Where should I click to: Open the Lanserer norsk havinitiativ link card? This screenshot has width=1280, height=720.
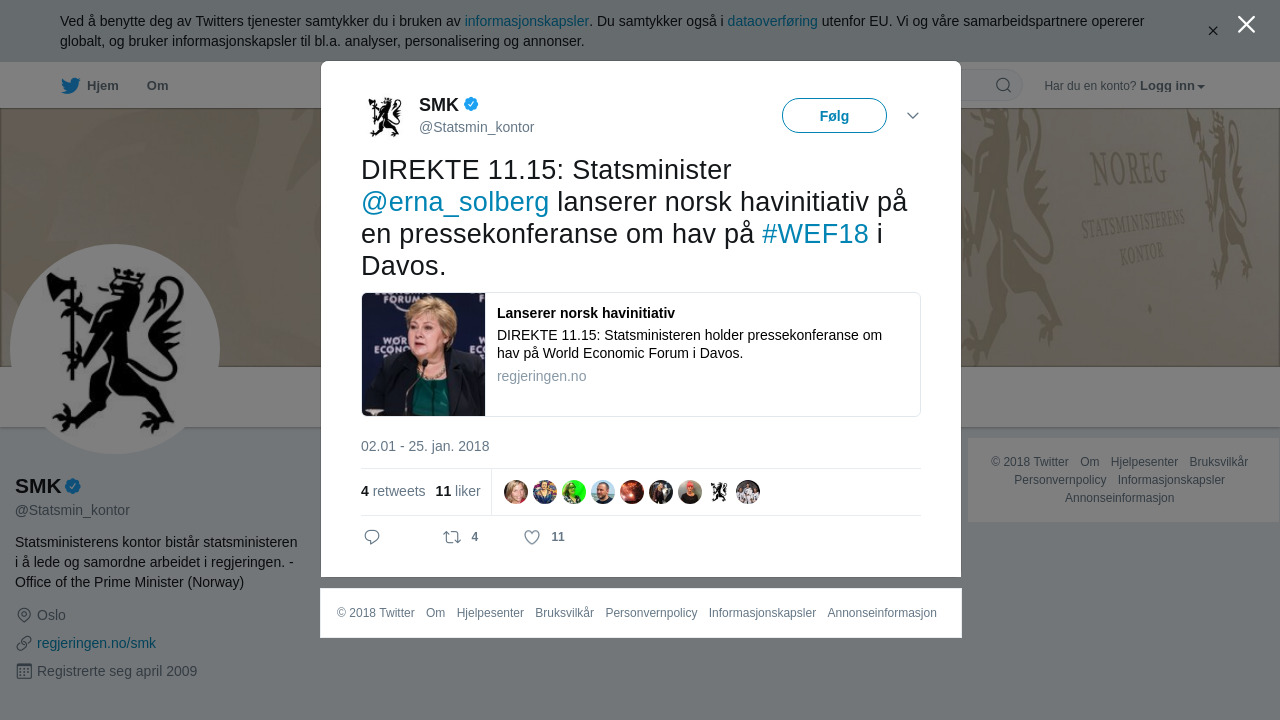641,354
